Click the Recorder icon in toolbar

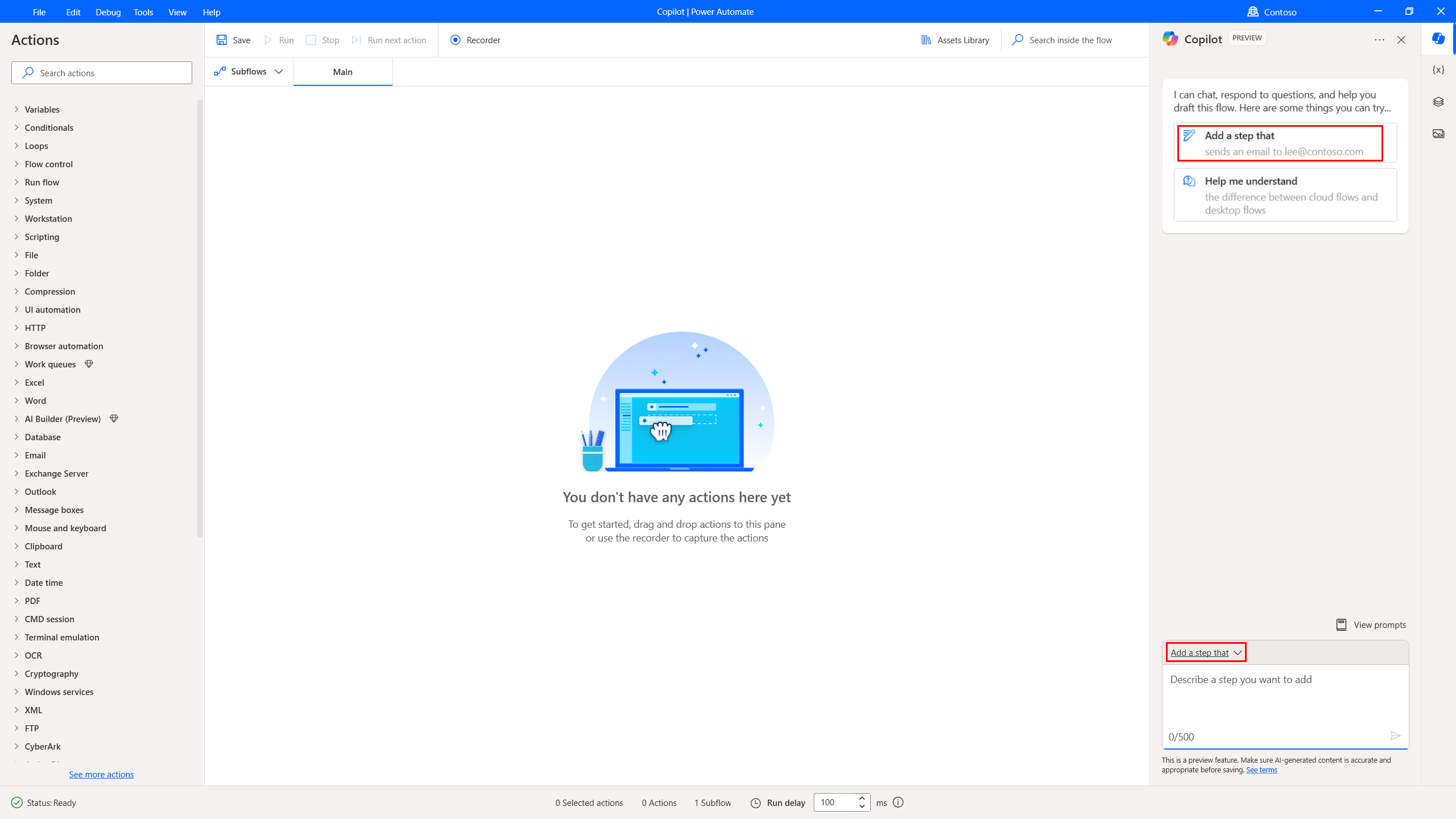[455, 40]
